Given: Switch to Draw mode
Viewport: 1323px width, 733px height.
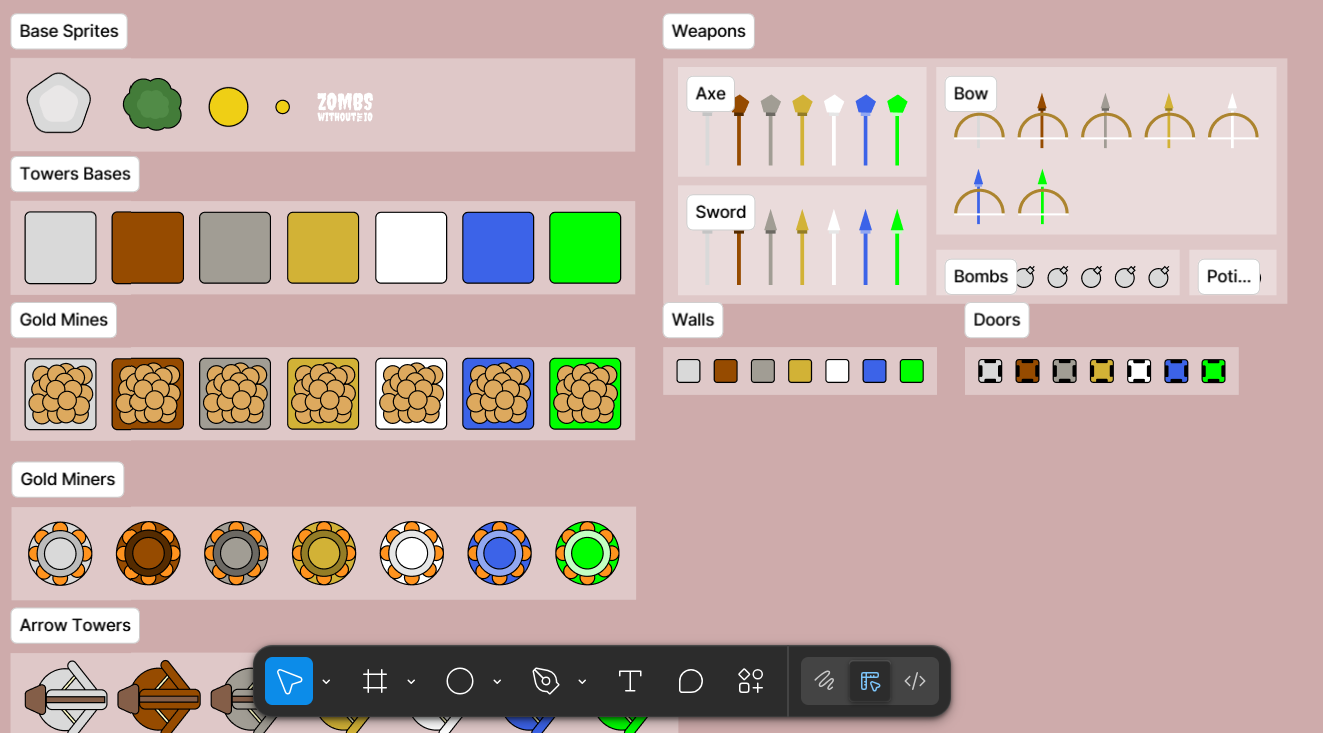Looking at the screenshot, I should click(824, 681).
